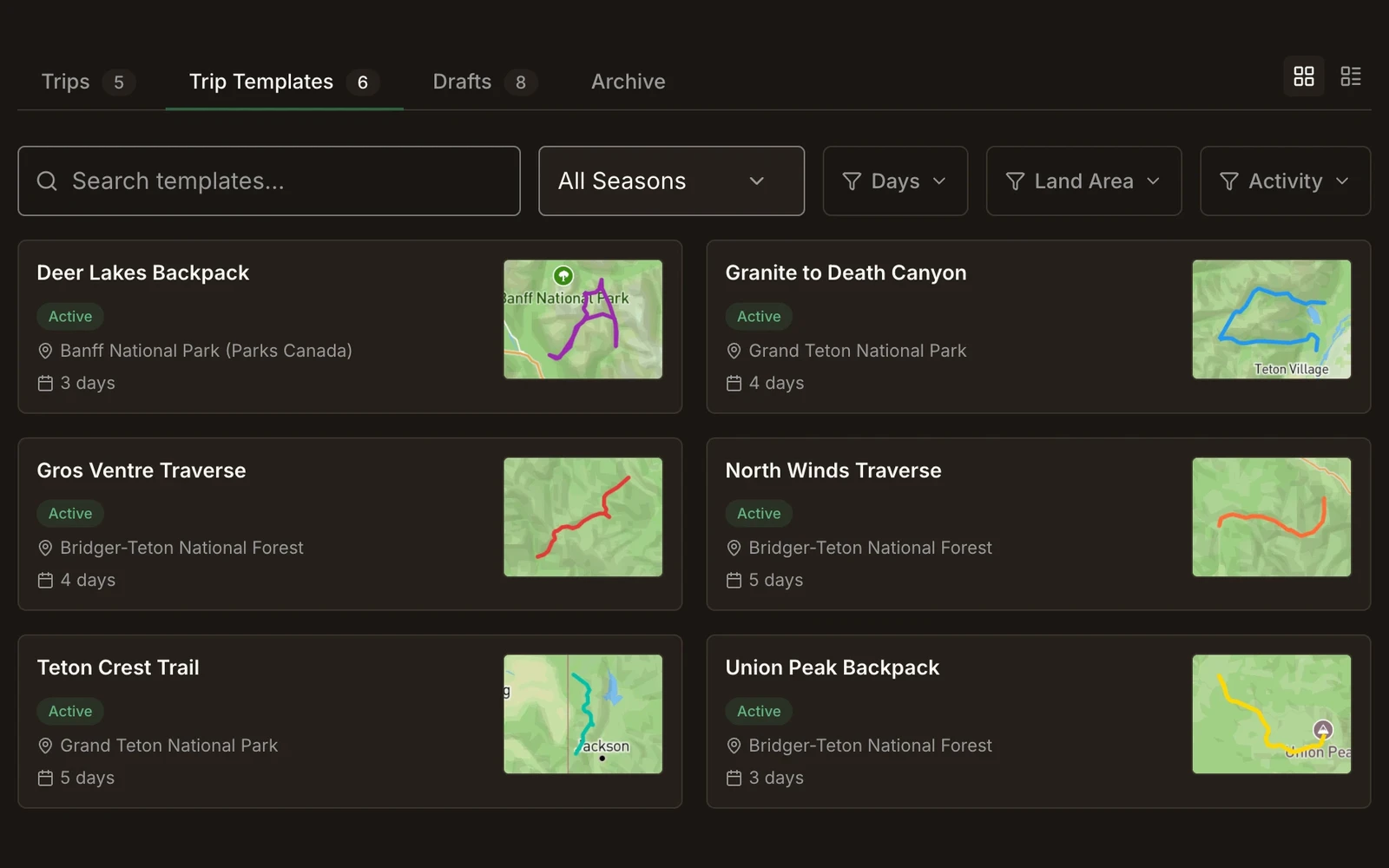This screenshot has height=868, width=1389.
Task: Switch to grid view layout
Action: coord(1304,76)
